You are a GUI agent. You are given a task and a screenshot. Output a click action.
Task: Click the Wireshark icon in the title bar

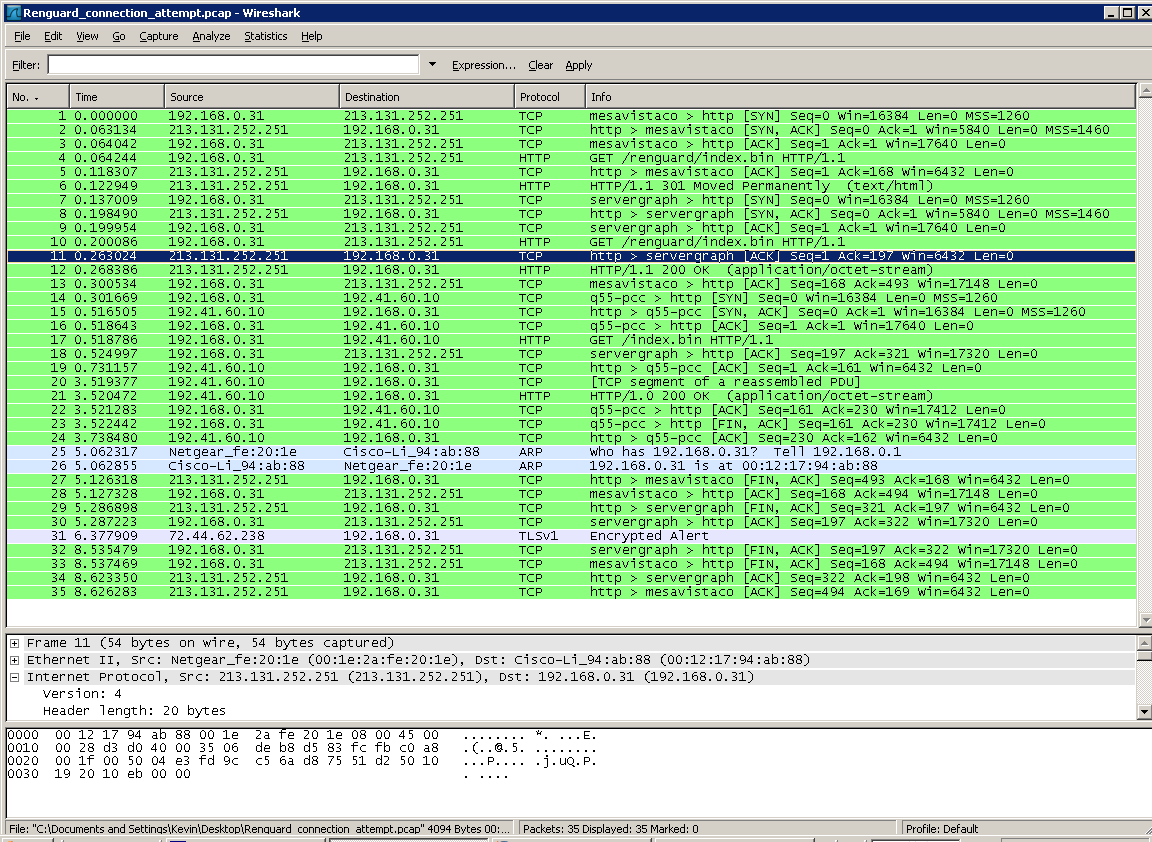pos(13,13)
